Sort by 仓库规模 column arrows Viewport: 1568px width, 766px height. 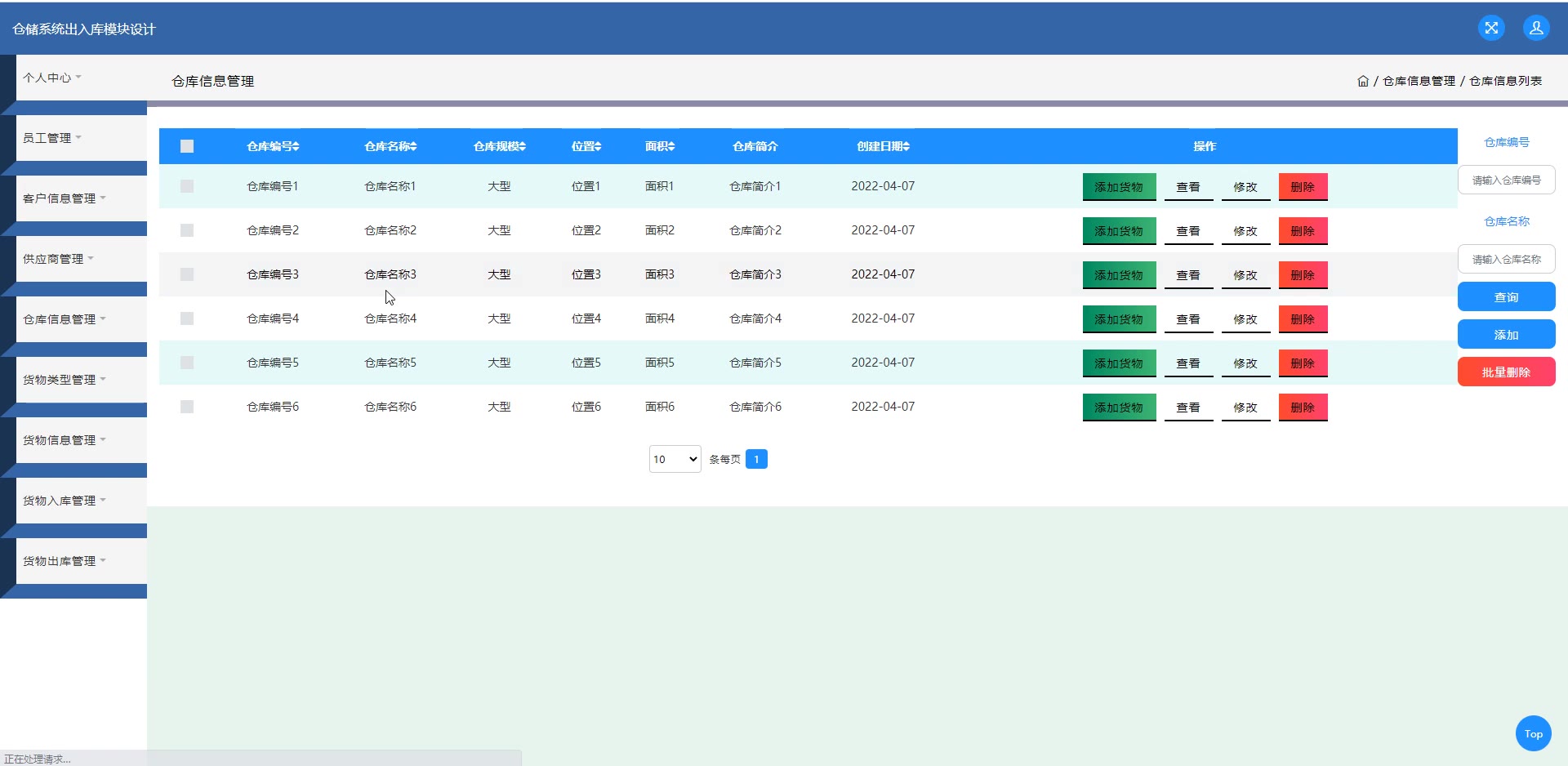523,146
